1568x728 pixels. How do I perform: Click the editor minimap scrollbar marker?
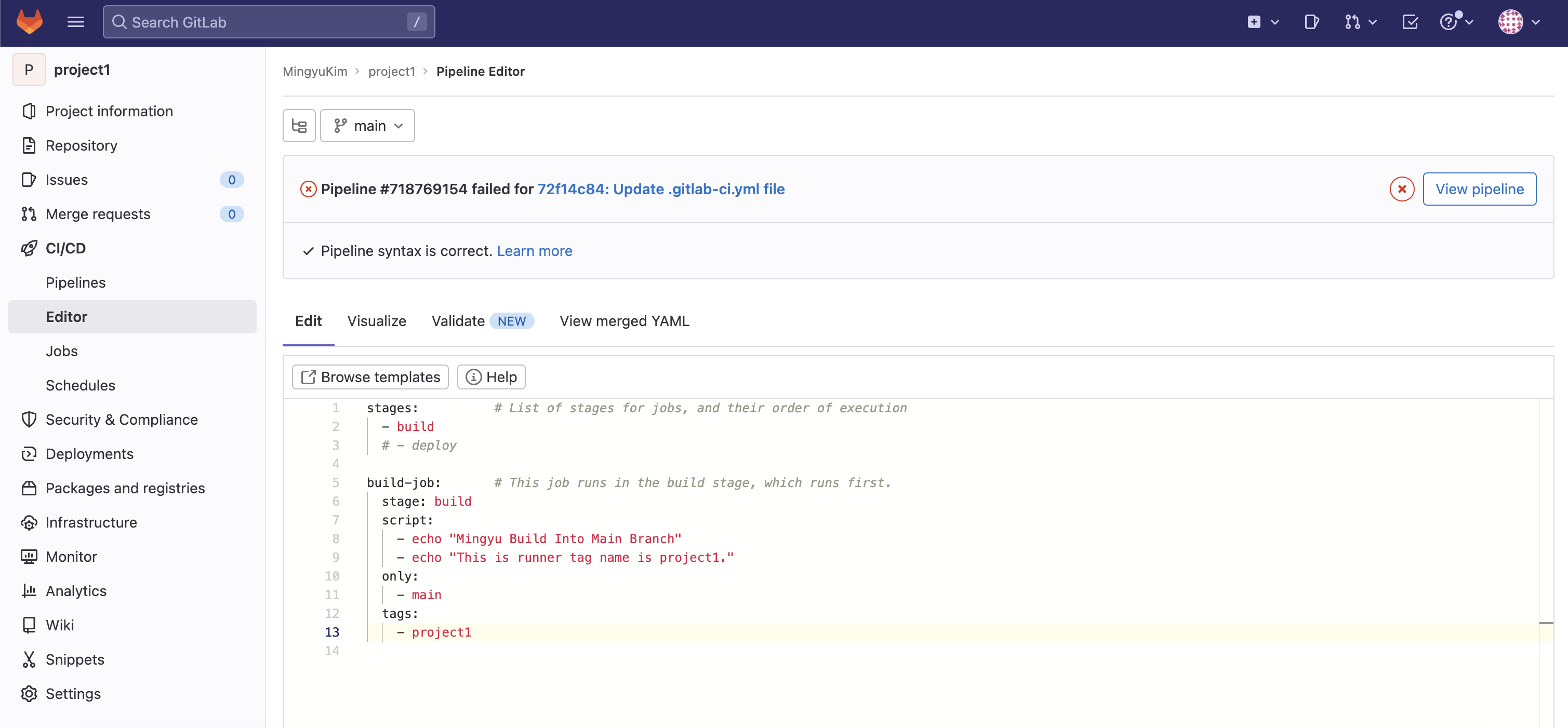[1546, 624]
